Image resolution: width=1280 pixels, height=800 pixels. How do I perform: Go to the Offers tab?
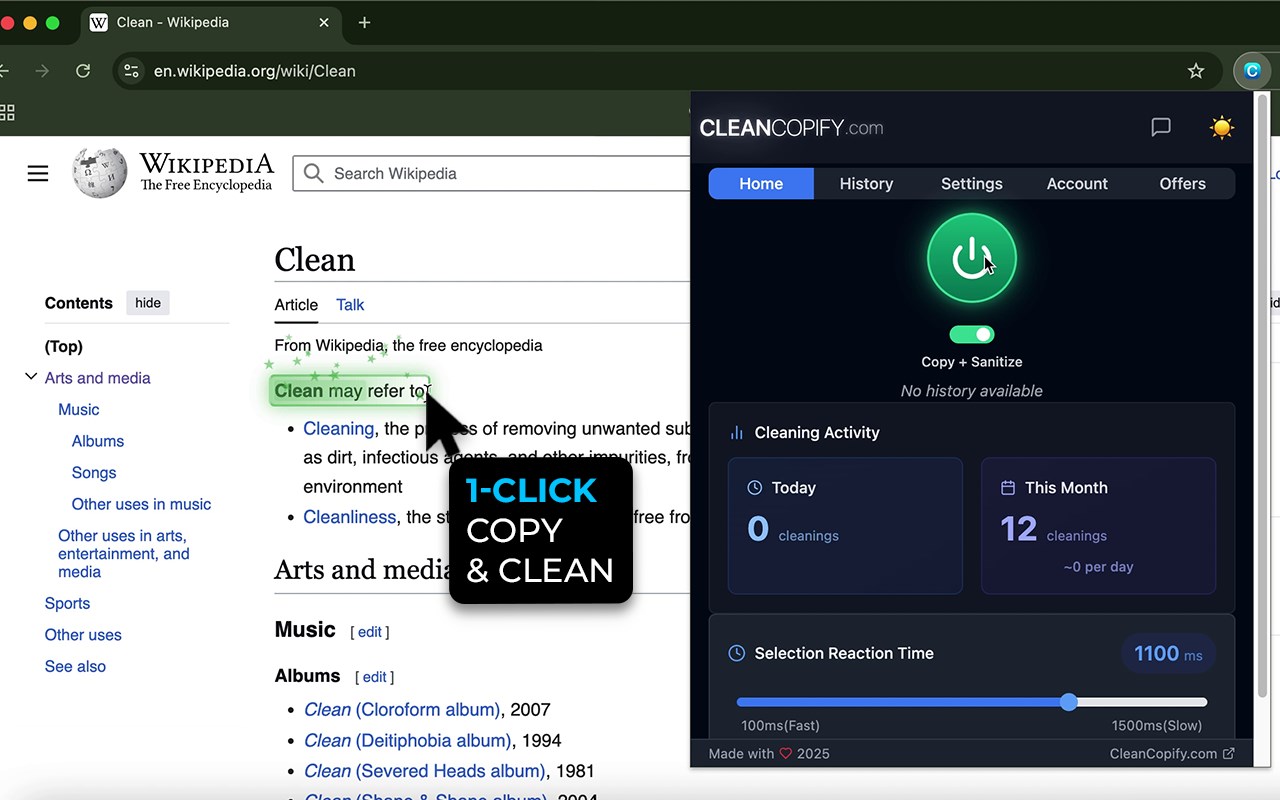[x=1182, y=184]
